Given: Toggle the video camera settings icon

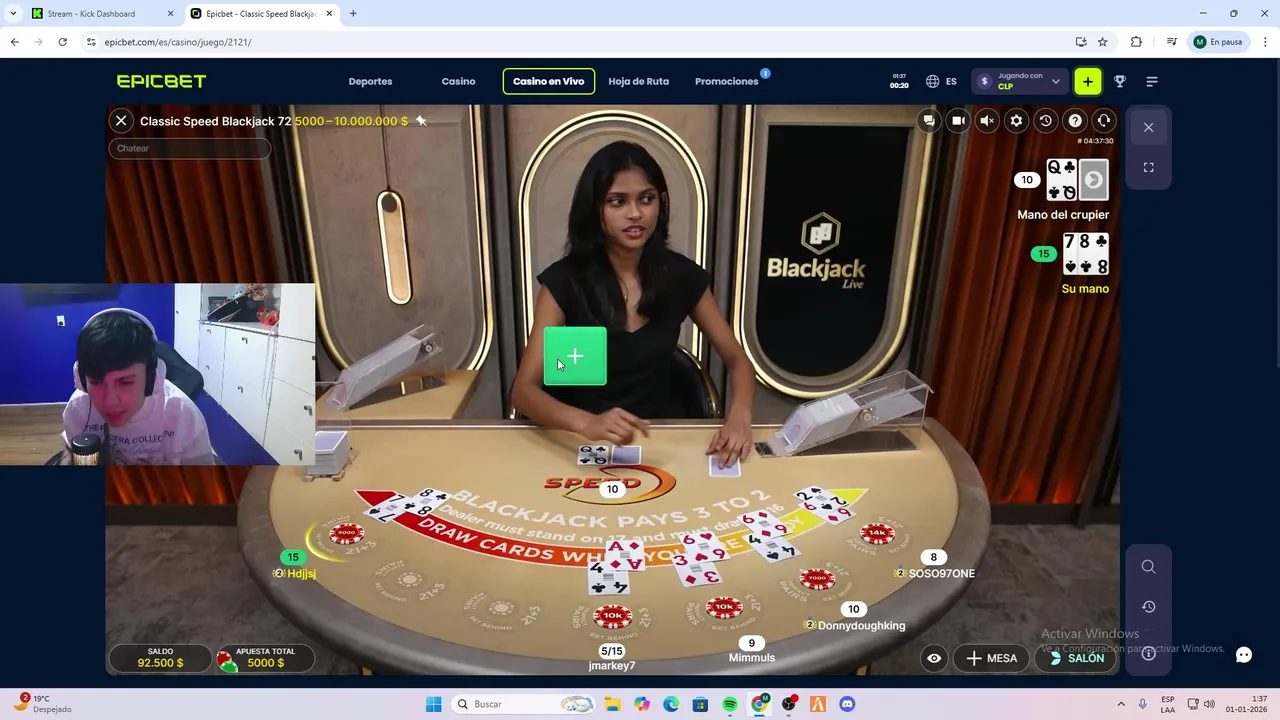Looking at the screenshot, I should point(958,121).
